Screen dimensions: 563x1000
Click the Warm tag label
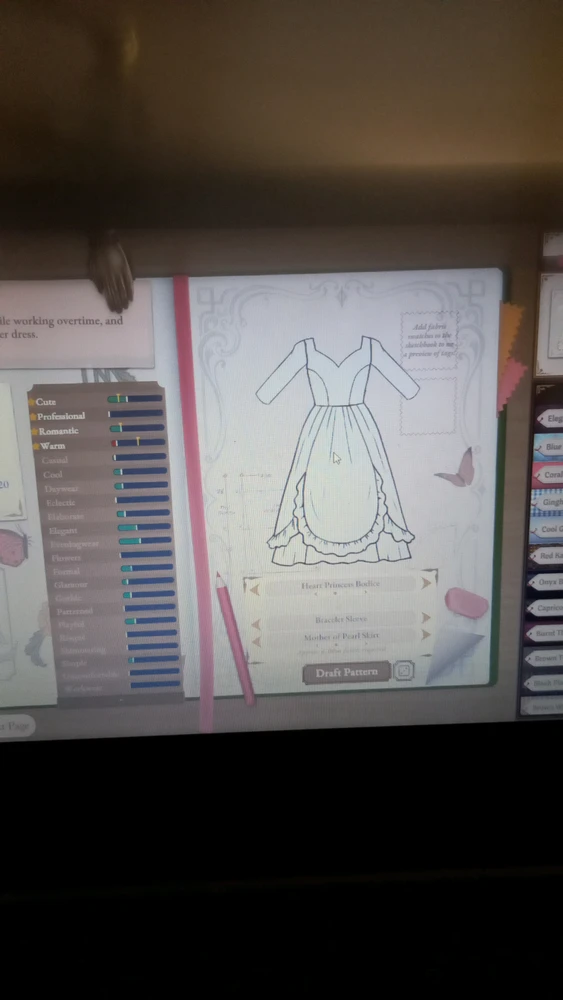tap(53, 446)
